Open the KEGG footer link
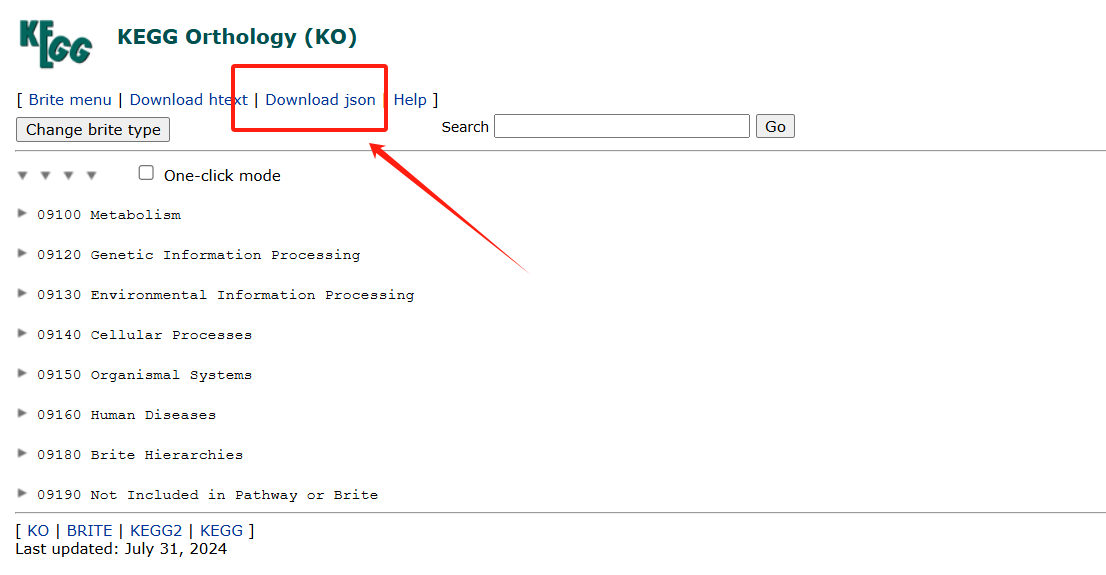This screenshot has height=575, width=1106. coord(221,531)
